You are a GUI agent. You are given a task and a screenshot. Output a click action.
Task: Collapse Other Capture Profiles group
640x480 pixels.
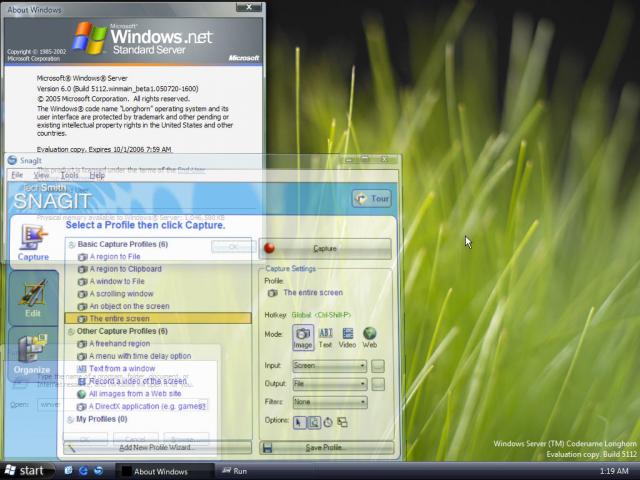click(x=71, y=331)
